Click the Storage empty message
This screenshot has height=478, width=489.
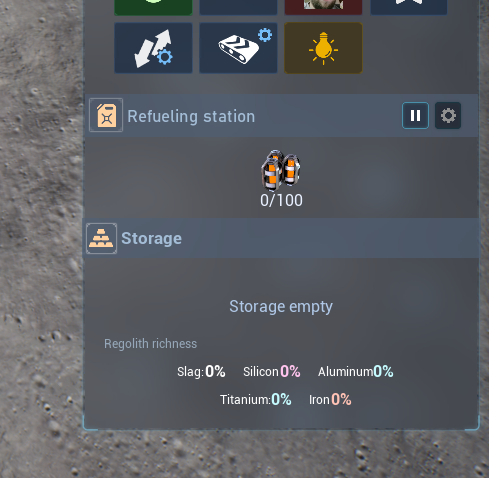pyautogui.click(x=281, y=306)
